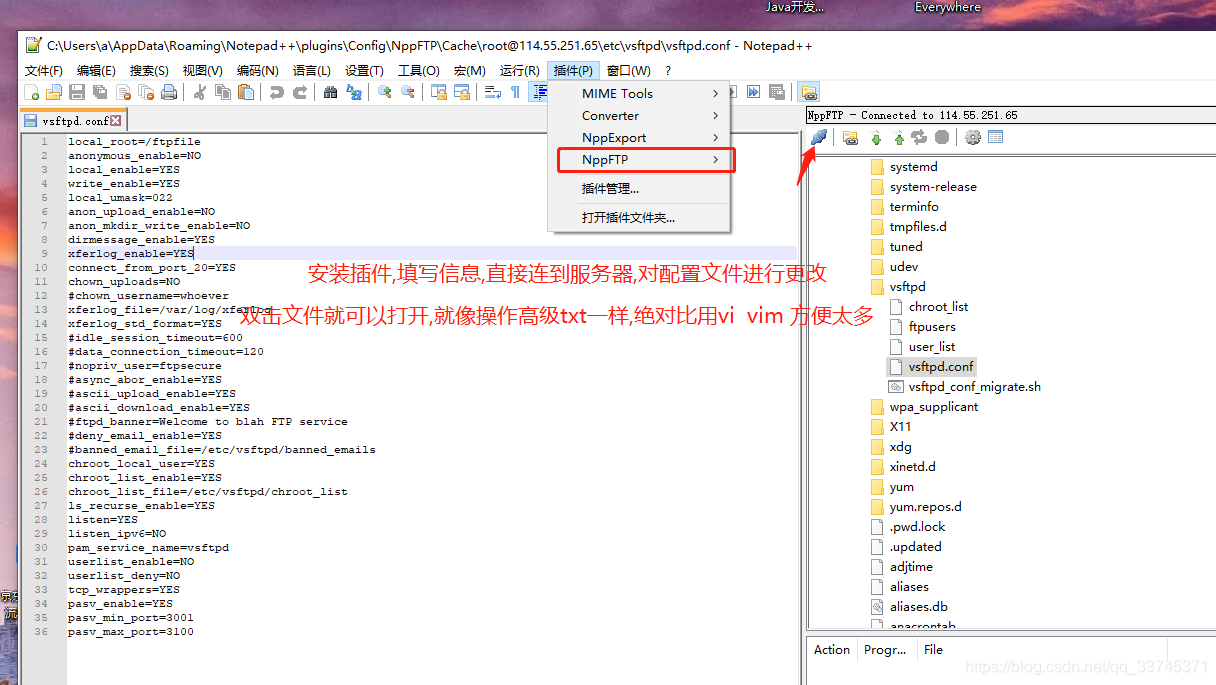Open the 文件(F) menu

click(44, 70)
